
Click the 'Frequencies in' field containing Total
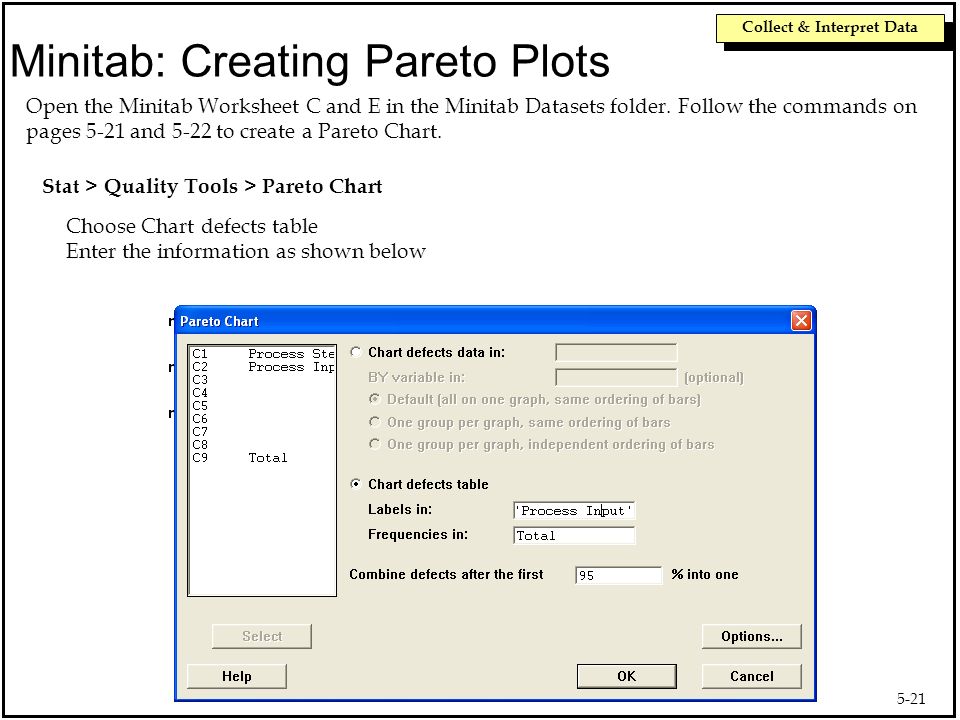point(574,536)
